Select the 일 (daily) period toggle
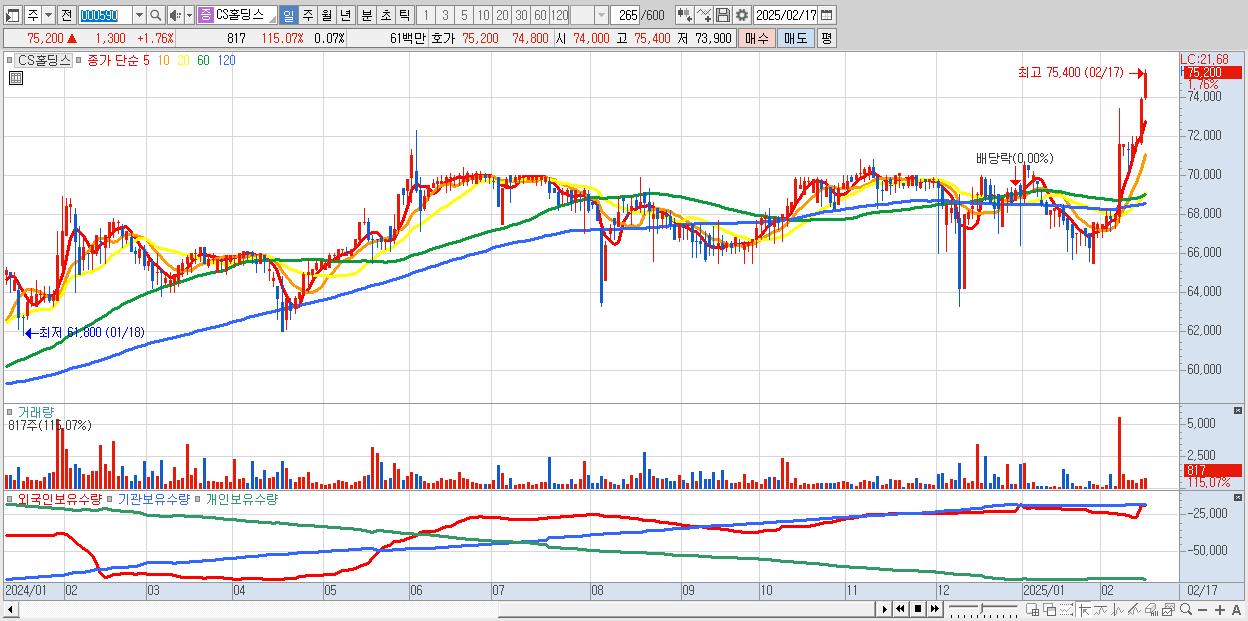The width and height of the screenshot is (1248, 621). click(288, 16)
